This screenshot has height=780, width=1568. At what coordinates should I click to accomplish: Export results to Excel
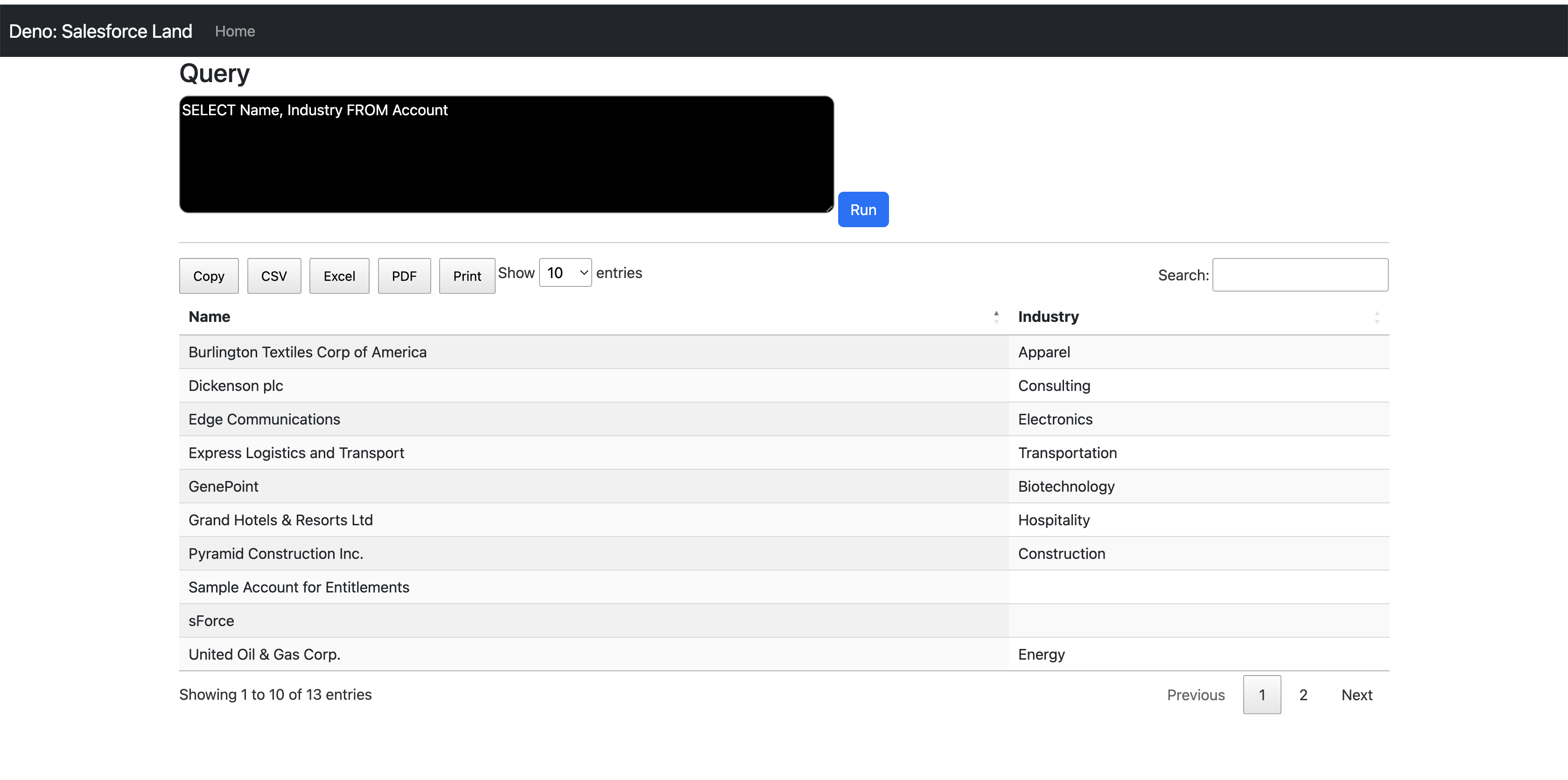pos(339,276)
